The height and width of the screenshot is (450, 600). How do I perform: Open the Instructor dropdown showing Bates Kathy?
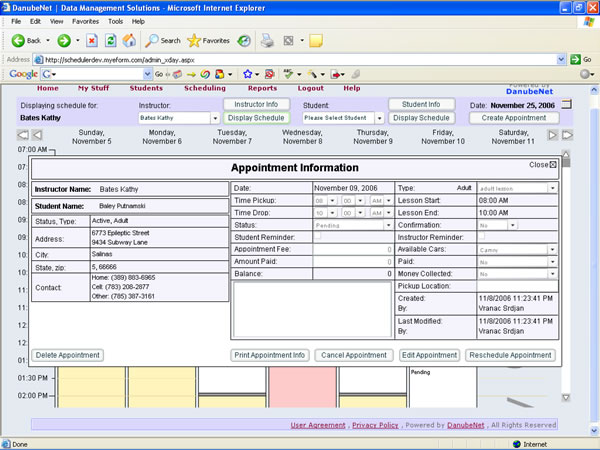point(215,118)
